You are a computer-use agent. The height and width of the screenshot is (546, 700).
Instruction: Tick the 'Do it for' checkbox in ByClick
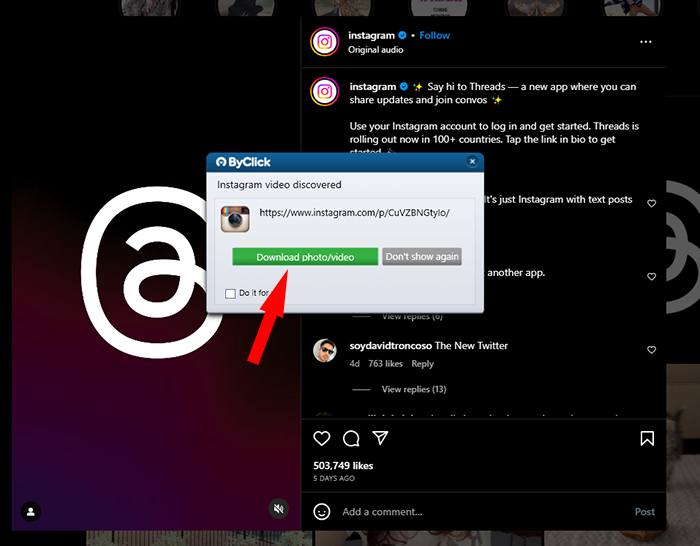pyautogui.click(x=230, y=293)
